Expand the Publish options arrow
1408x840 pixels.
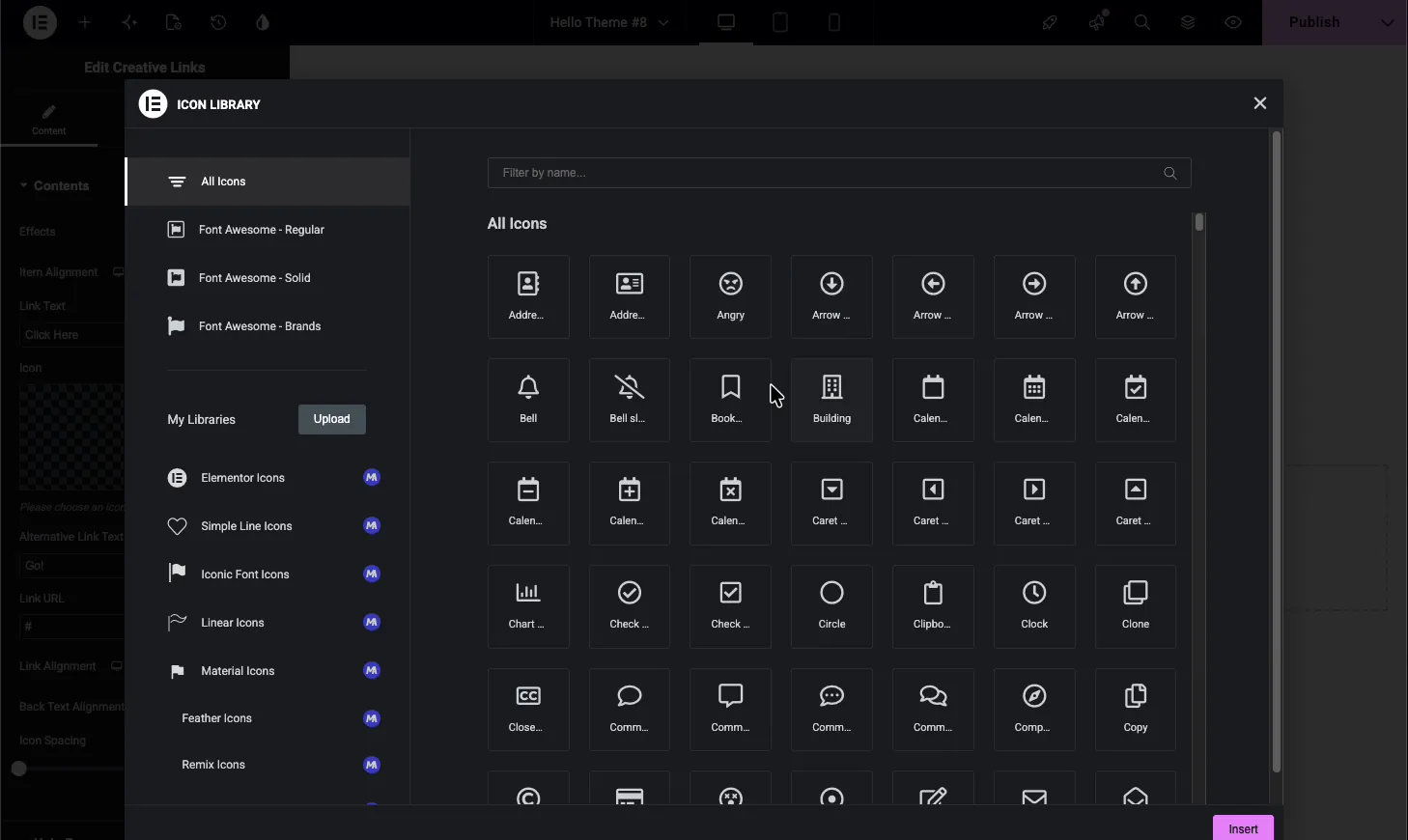pyautogui.click(x=1388, y=22)
